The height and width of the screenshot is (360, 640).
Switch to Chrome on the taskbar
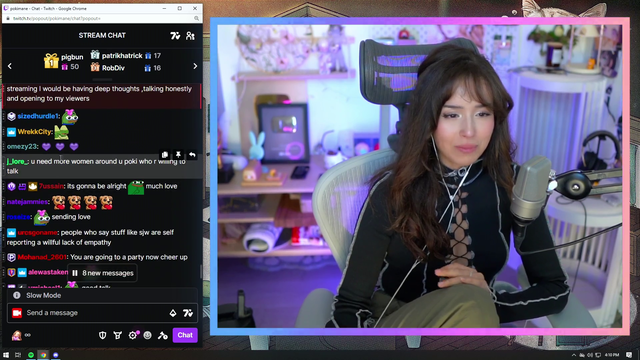point(43,355)
